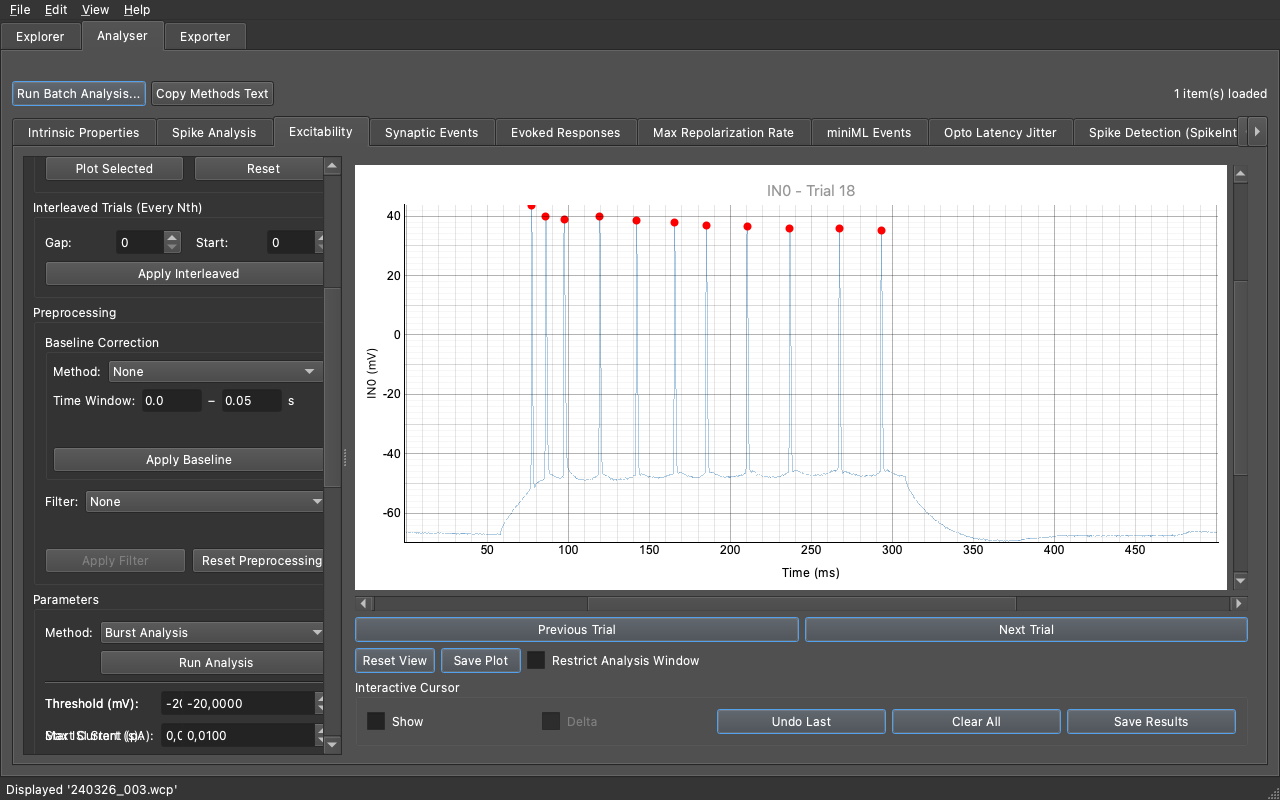The width and height of the screenshot is (1280, 800).
Task: Select the Analyser tab
Action: (x=122, y=36)
